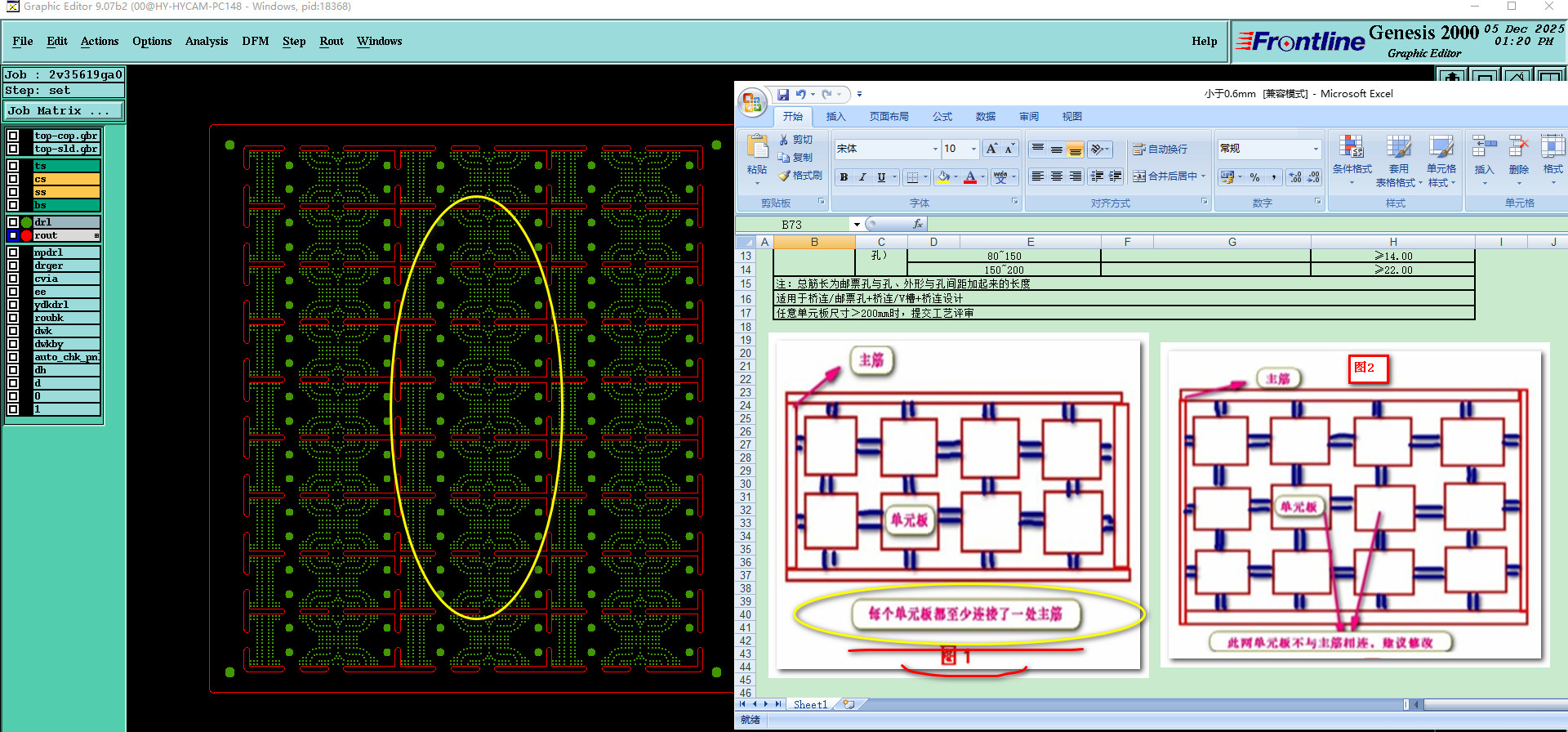Click Copy (复制) in Excel clipboard group

(x=795, y=157)
